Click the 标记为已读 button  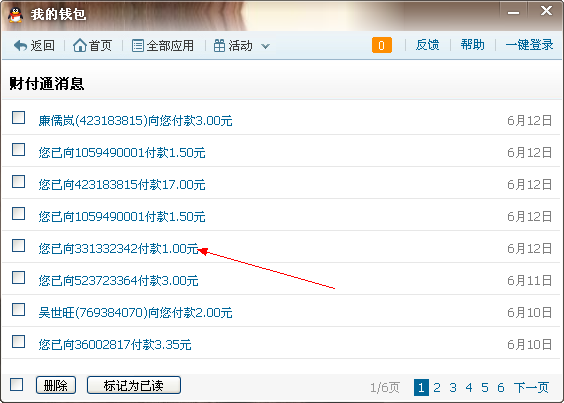pos(134,385)
